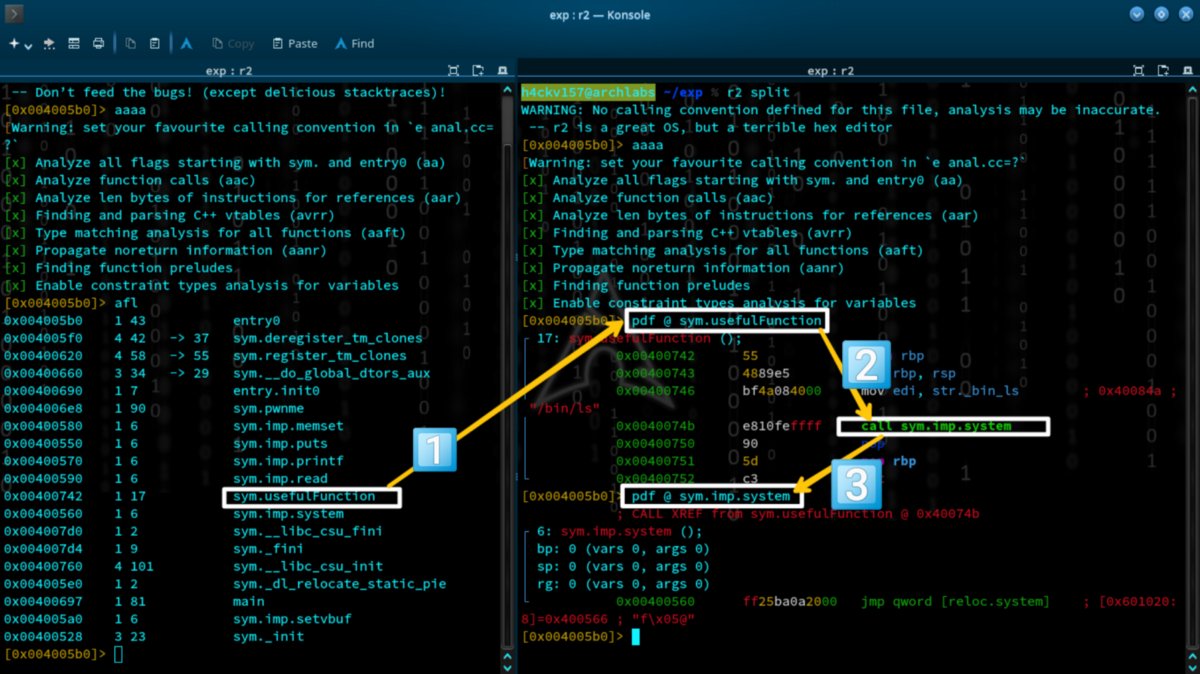Click 'CALL XREF from sym.usefulFunction' comment
Image resolution: width=1200 pixels, height=674 pixels.
(806, 513)
